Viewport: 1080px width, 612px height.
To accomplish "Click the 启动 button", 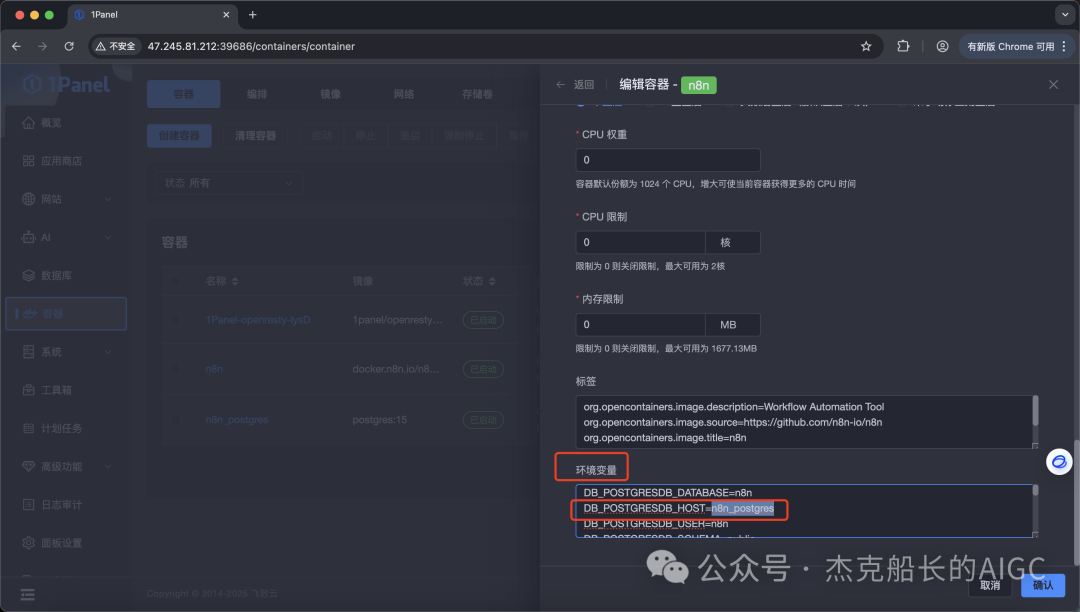I will (322, 136).
